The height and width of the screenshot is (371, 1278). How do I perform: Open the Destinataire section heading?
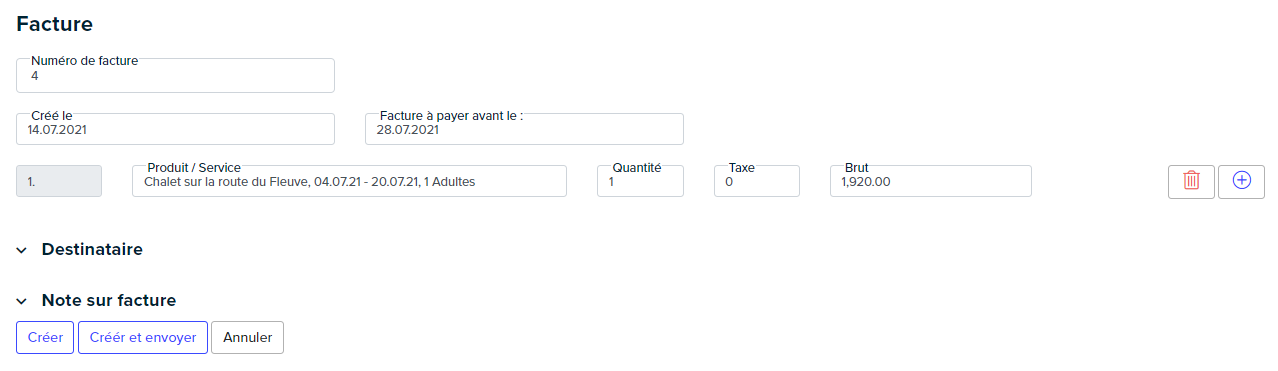tap(92, 249)
